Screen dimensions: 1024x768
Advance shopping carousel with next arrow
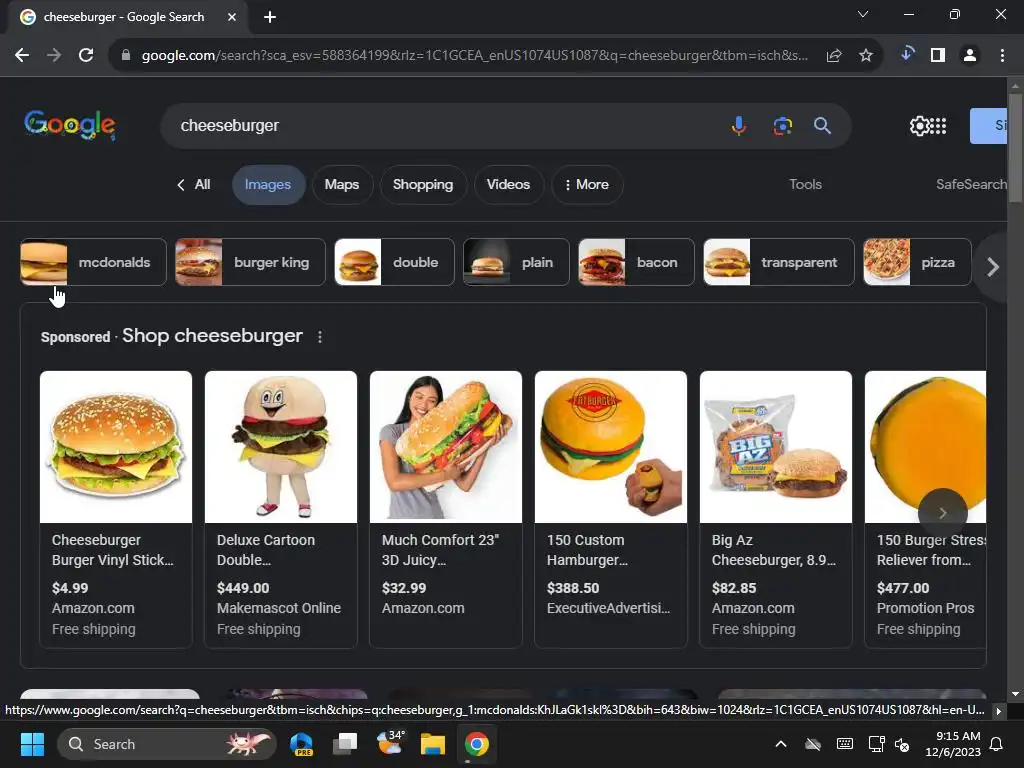(x=942, y=513)
